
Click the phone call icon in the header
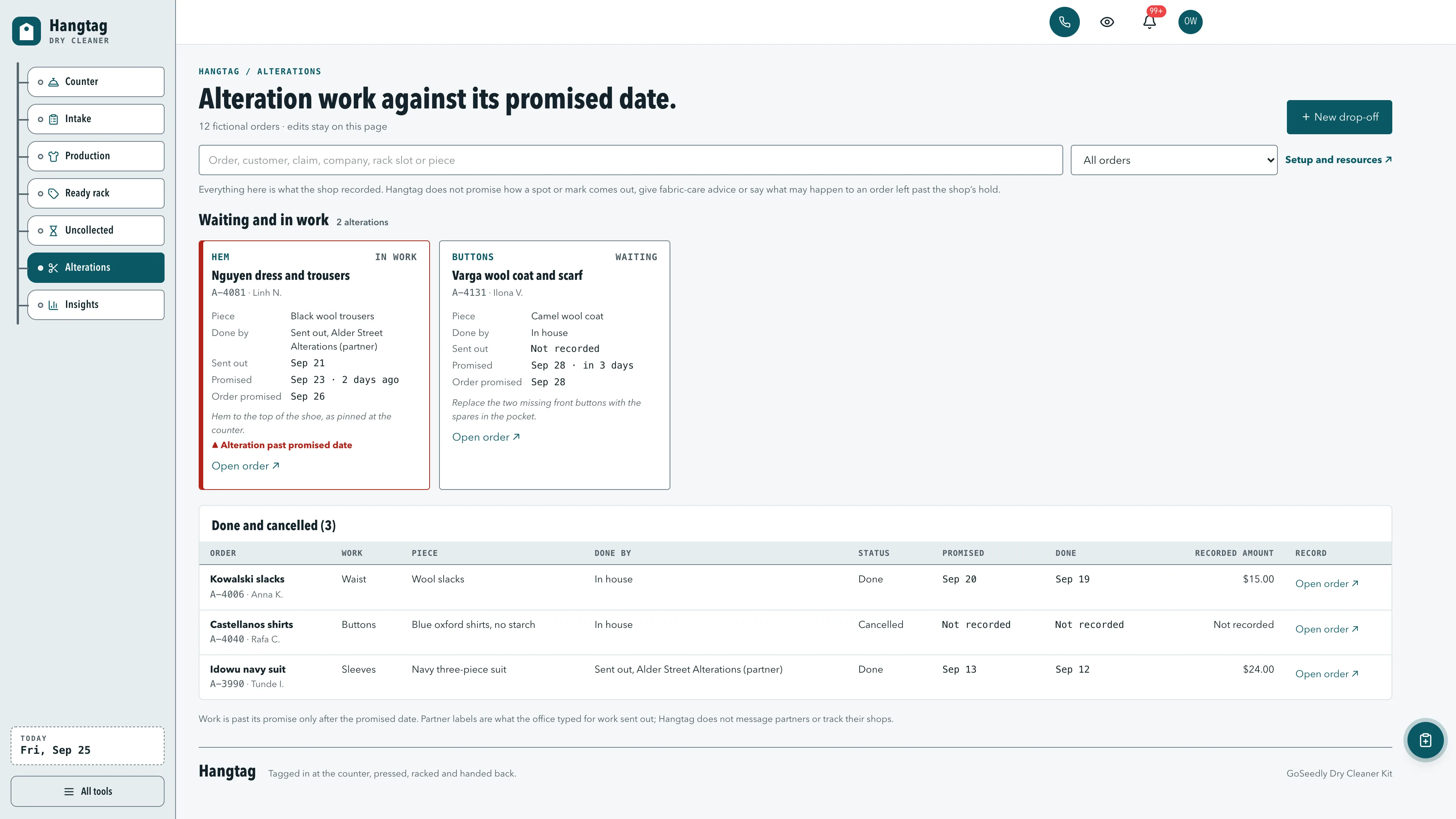pyautogui.click(x=1064, y=22)
